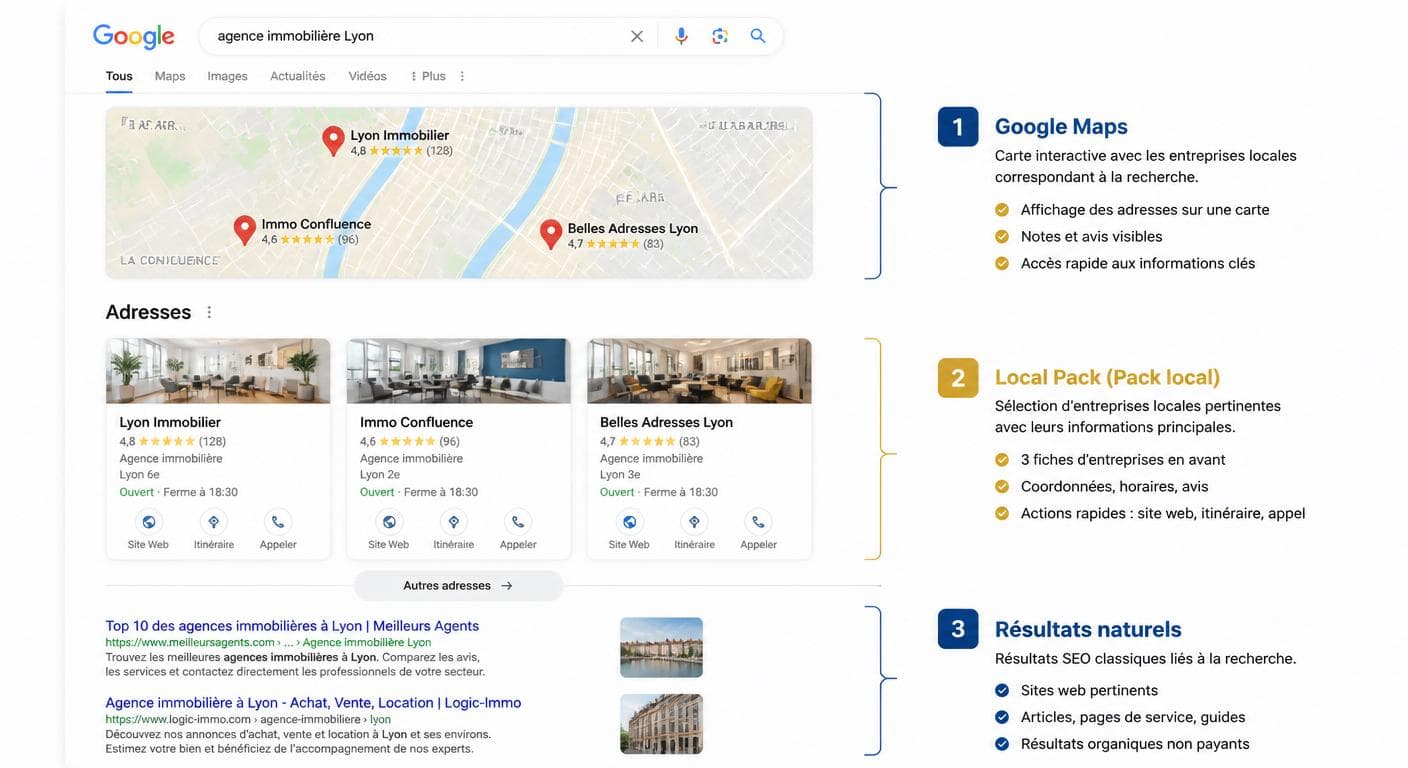The width and height of the screenshot is (1408, 768).
Task: Click the (128) review count in Lyon Immobilier card
Action: 212,441
